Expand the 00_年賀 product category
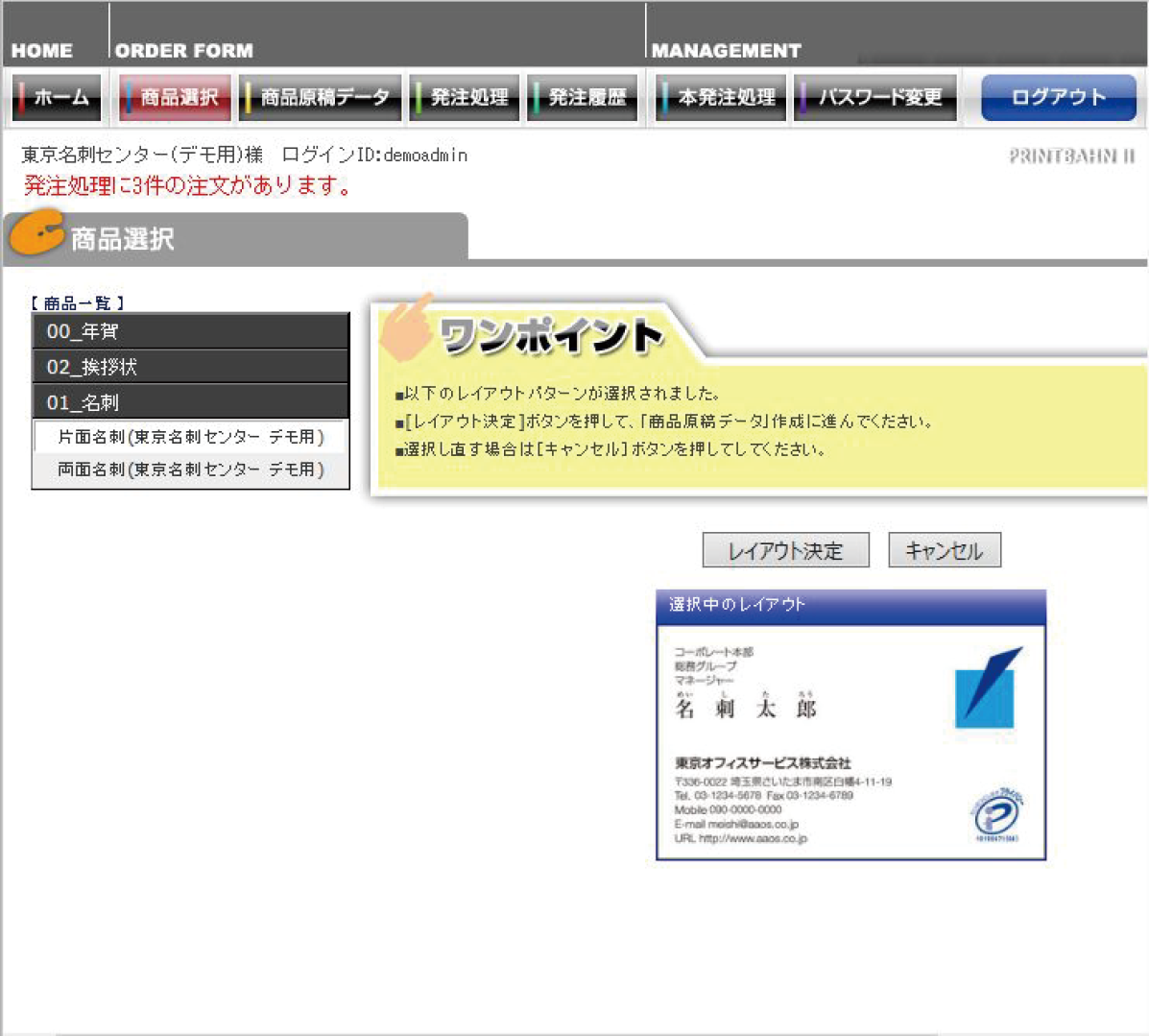Image resolution: width=1149 pixels, height=1036 pixels. click(x=190, y=331)
